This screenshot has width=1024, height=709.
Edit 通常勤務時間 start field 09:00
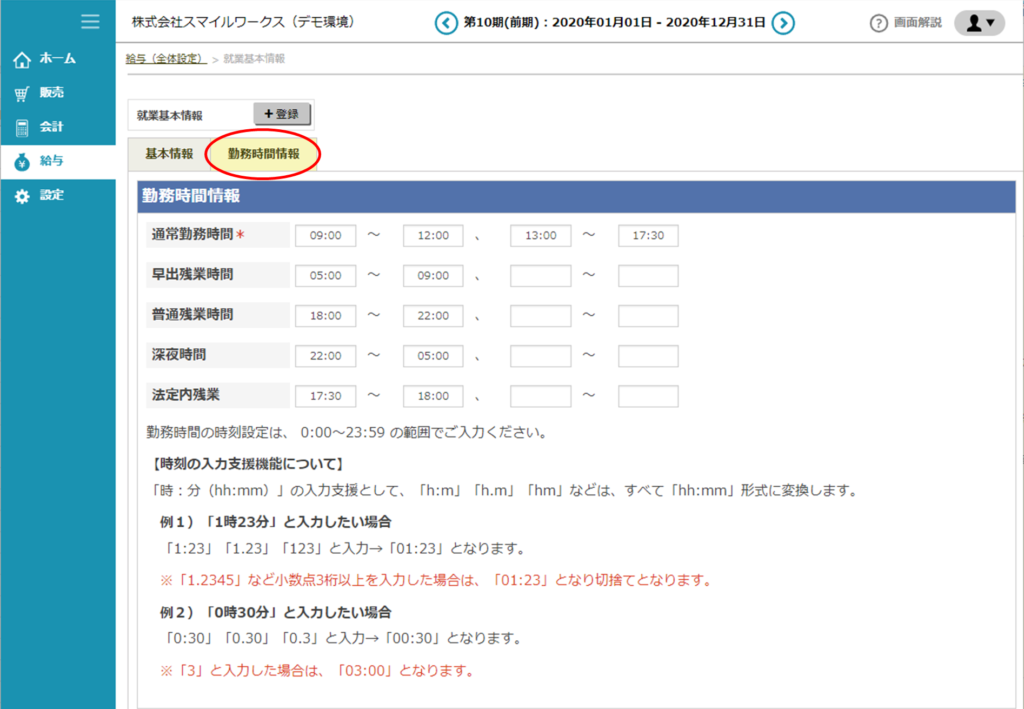325,236
